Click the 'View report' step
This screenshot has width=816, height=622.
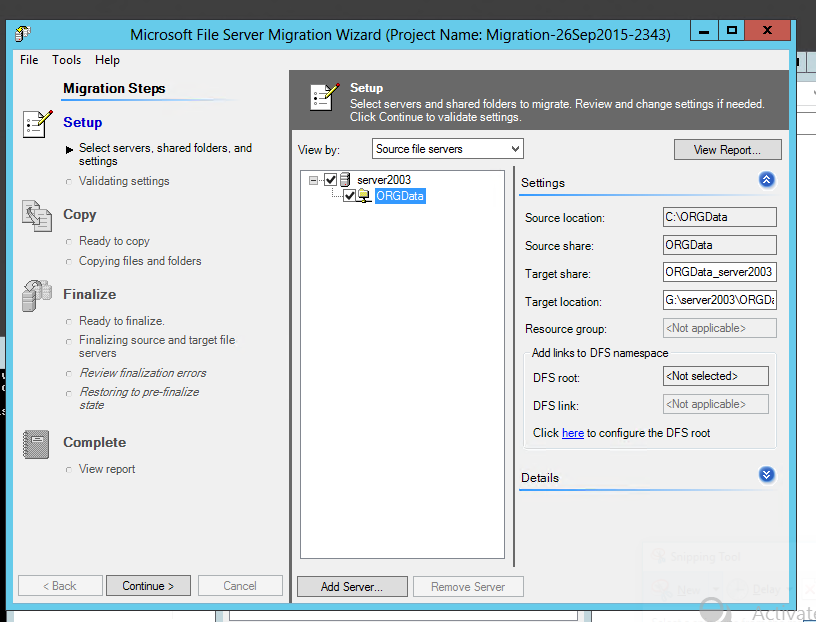[107, 469]
